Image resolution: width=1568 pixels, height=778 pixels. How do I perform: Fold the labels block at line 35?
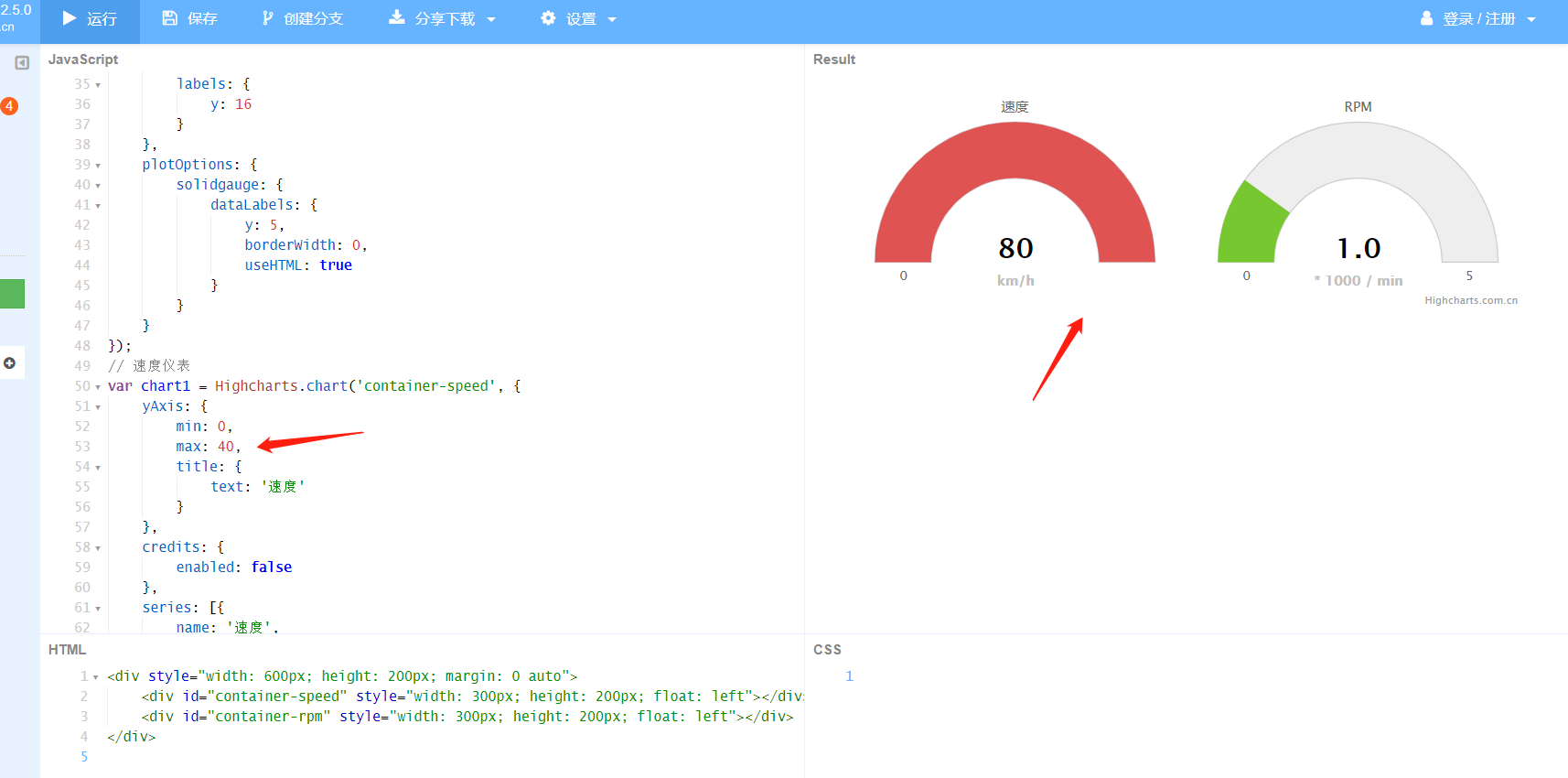tap(98, 85)
